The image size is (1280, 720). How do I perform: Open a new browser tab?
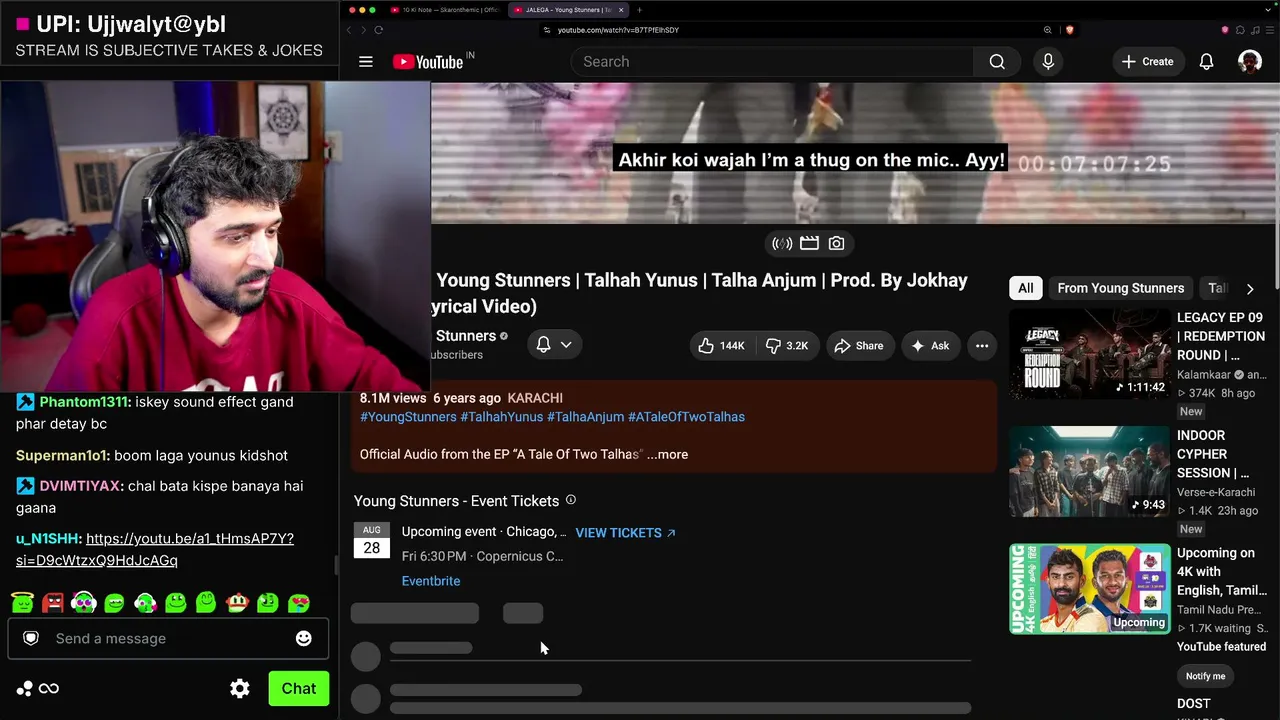pyautogui.click(x=640, y=10)
